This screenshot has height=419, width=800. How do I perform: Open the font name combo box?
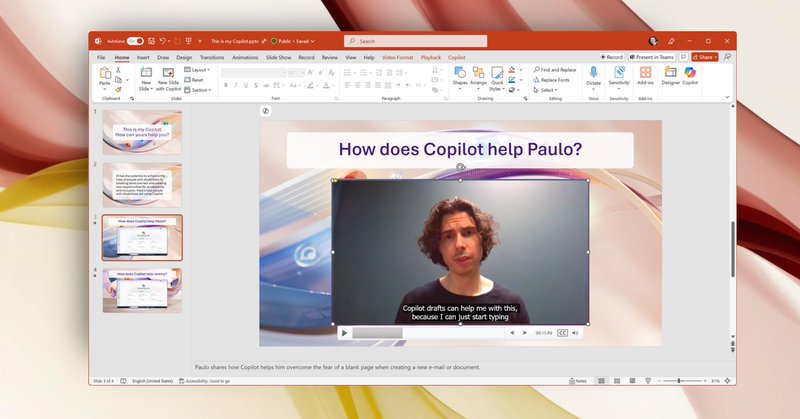[254, 73]
